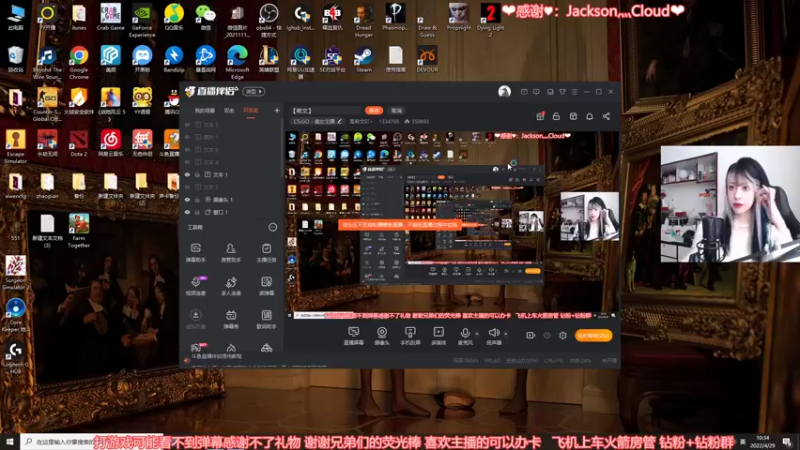
Task: Select the 窗口 1 layer row
Action: tap(232, 212)
